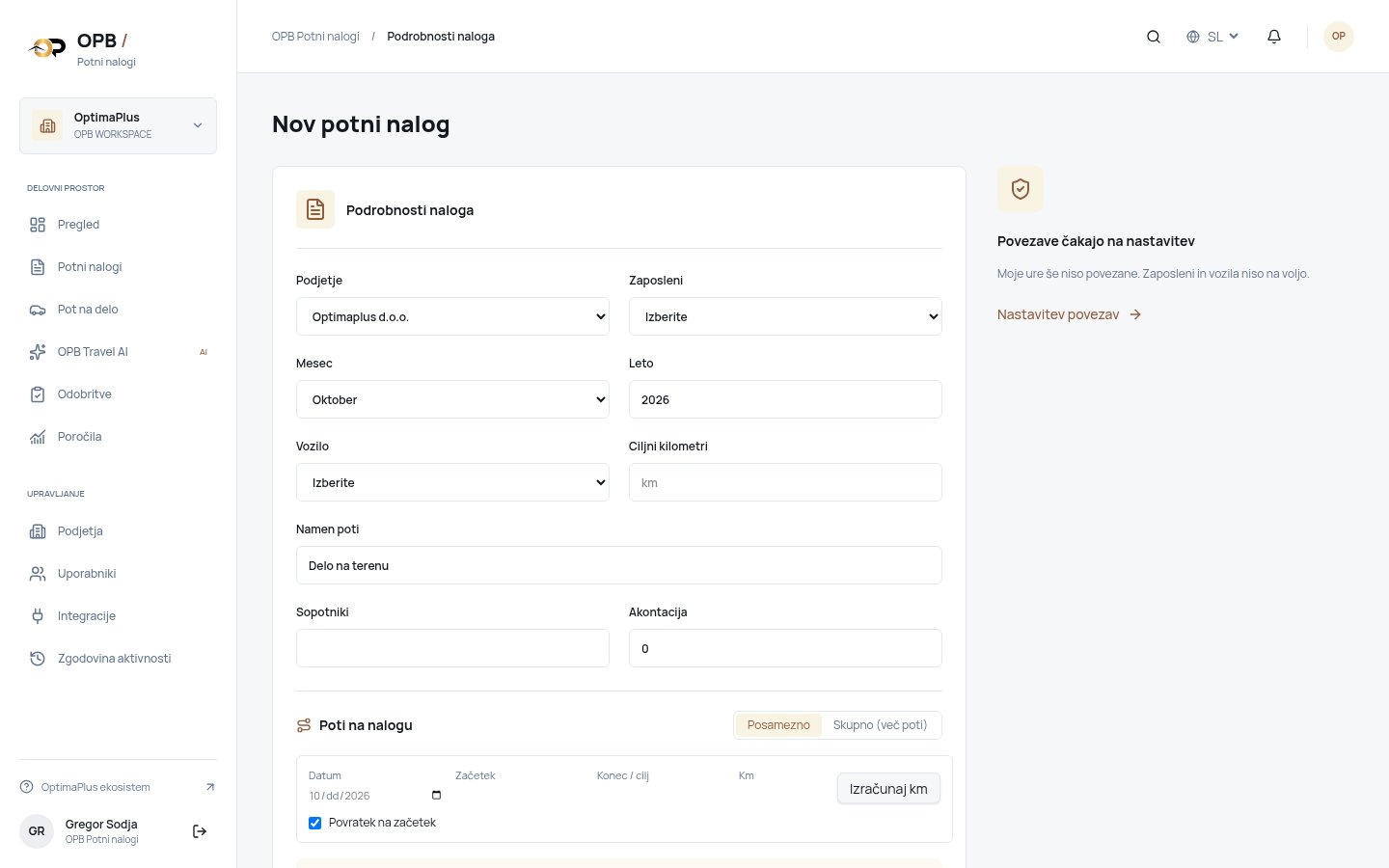Open the Podjetje dropdown
This screenshot has width=1389, height=868.
[452, 316]
